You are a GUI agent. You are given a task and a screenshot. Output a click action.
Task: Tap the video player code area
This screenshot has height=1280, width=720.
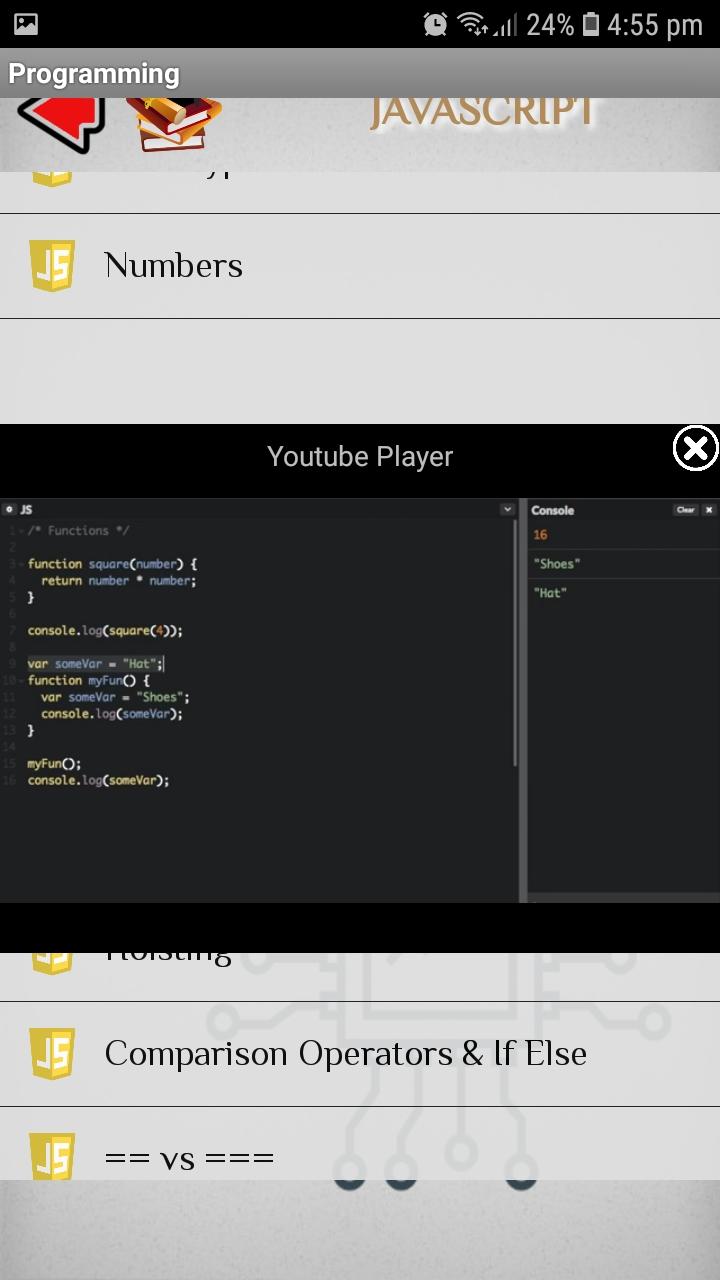pos(258,700)
